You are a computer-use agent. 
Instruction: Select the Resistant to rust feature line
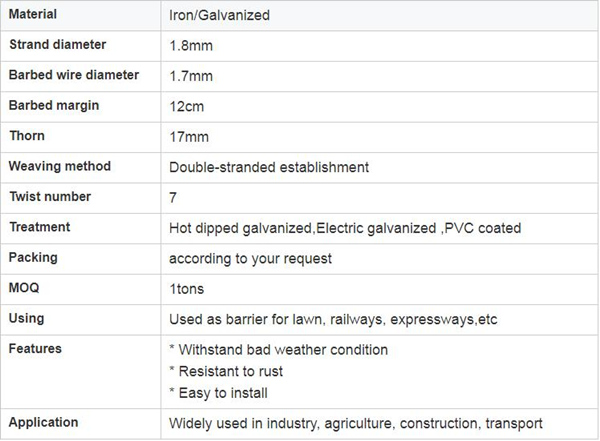[x=226, y=371]
